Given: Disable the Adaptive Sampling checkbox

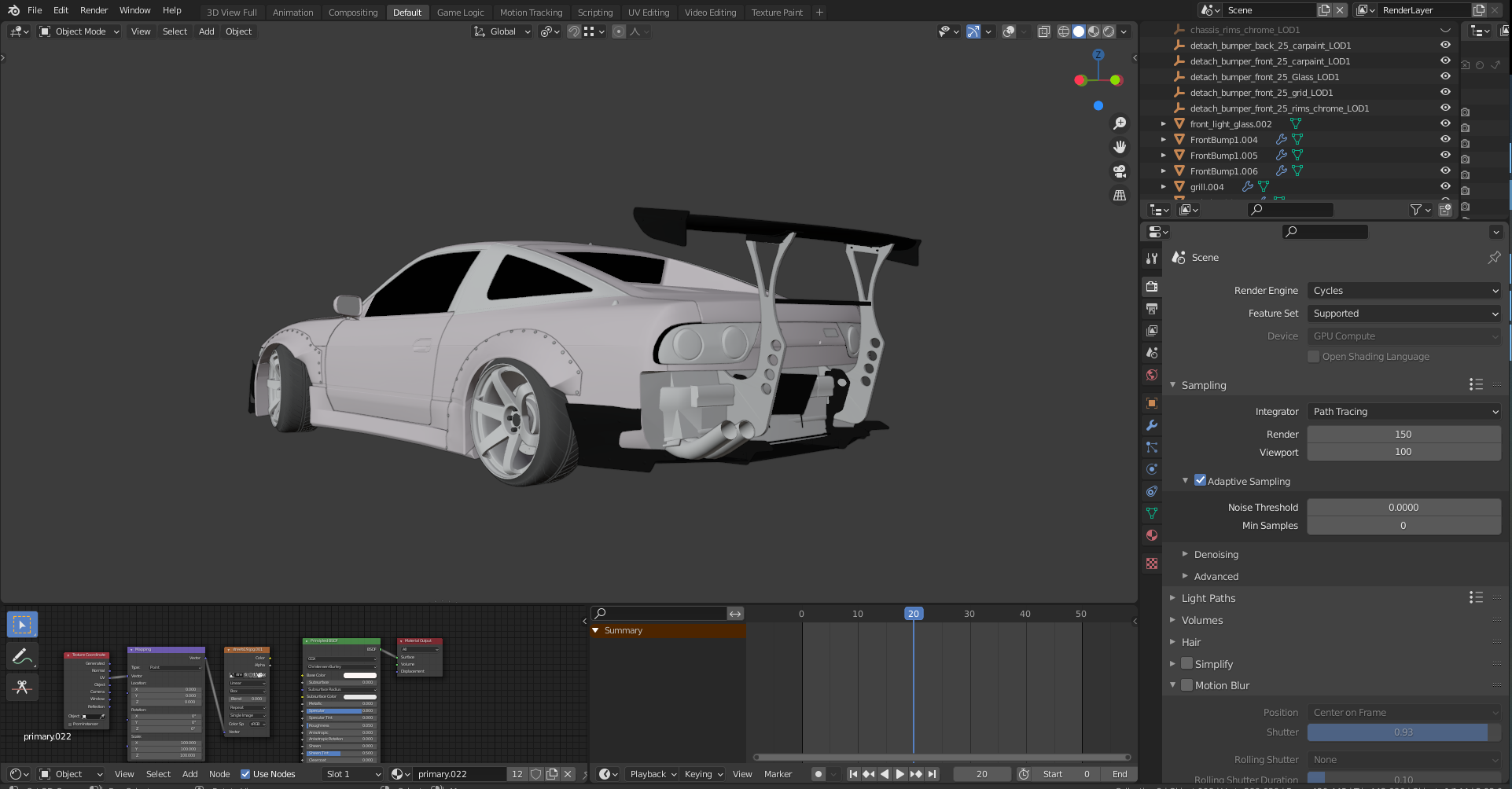Looking at the screenshot, I should (x=1200, y=481).
